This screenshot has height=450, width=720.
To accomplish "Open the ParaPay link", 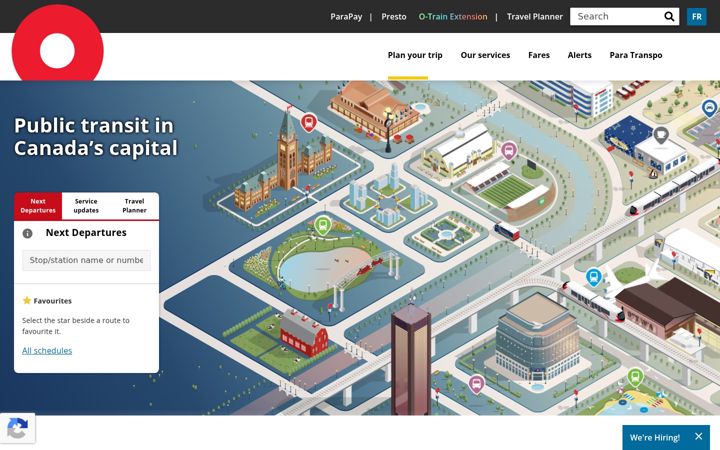I will coord(346,17).
